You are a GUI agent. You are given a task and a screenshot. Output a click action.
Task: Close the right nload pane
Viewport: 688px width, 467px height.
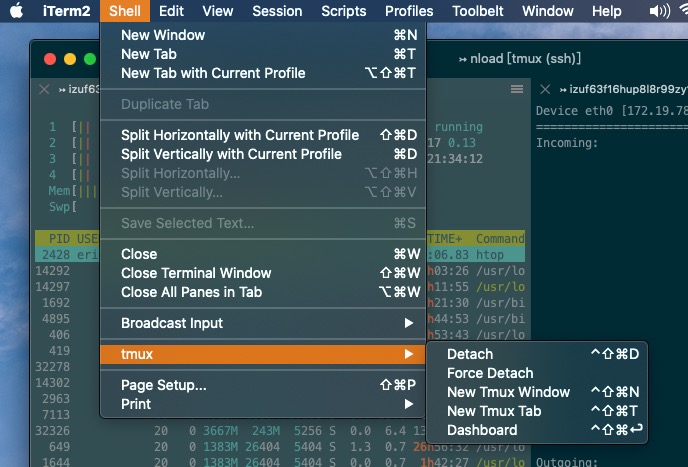click(545, 90)
